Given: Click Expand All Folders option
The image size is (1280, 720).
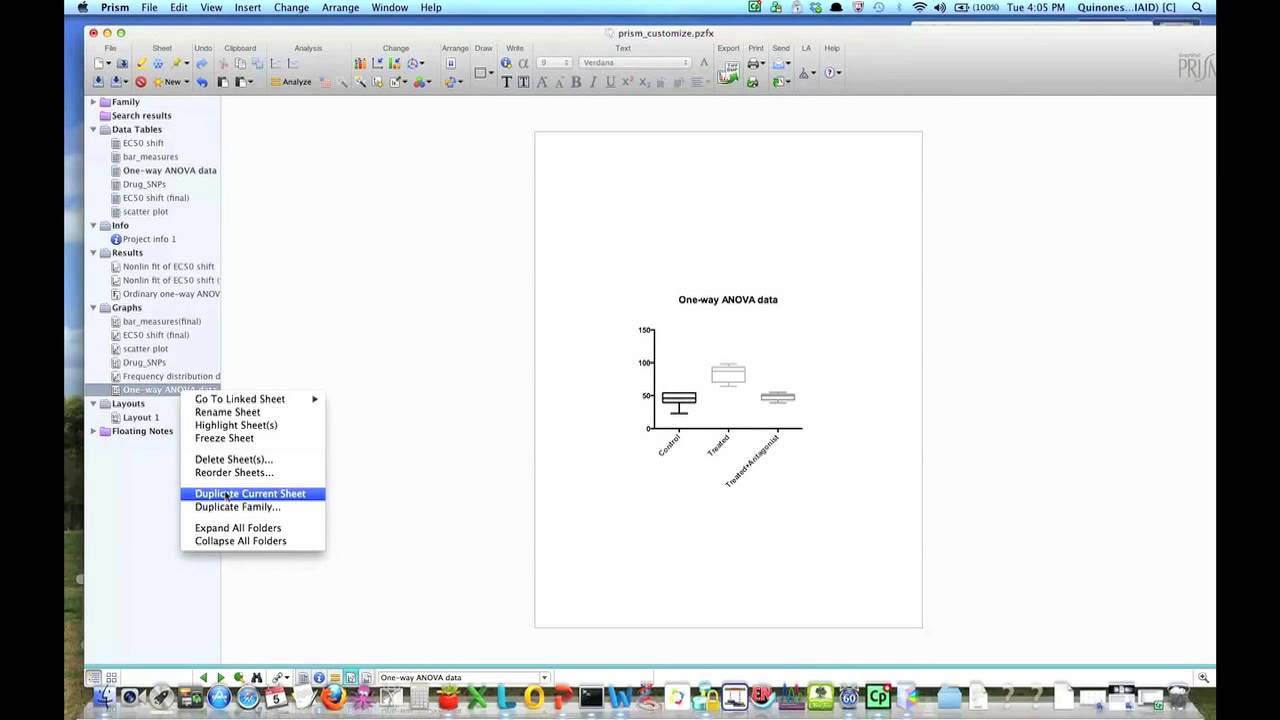Looking at the screenshot, I should click(x=238, y=527).
